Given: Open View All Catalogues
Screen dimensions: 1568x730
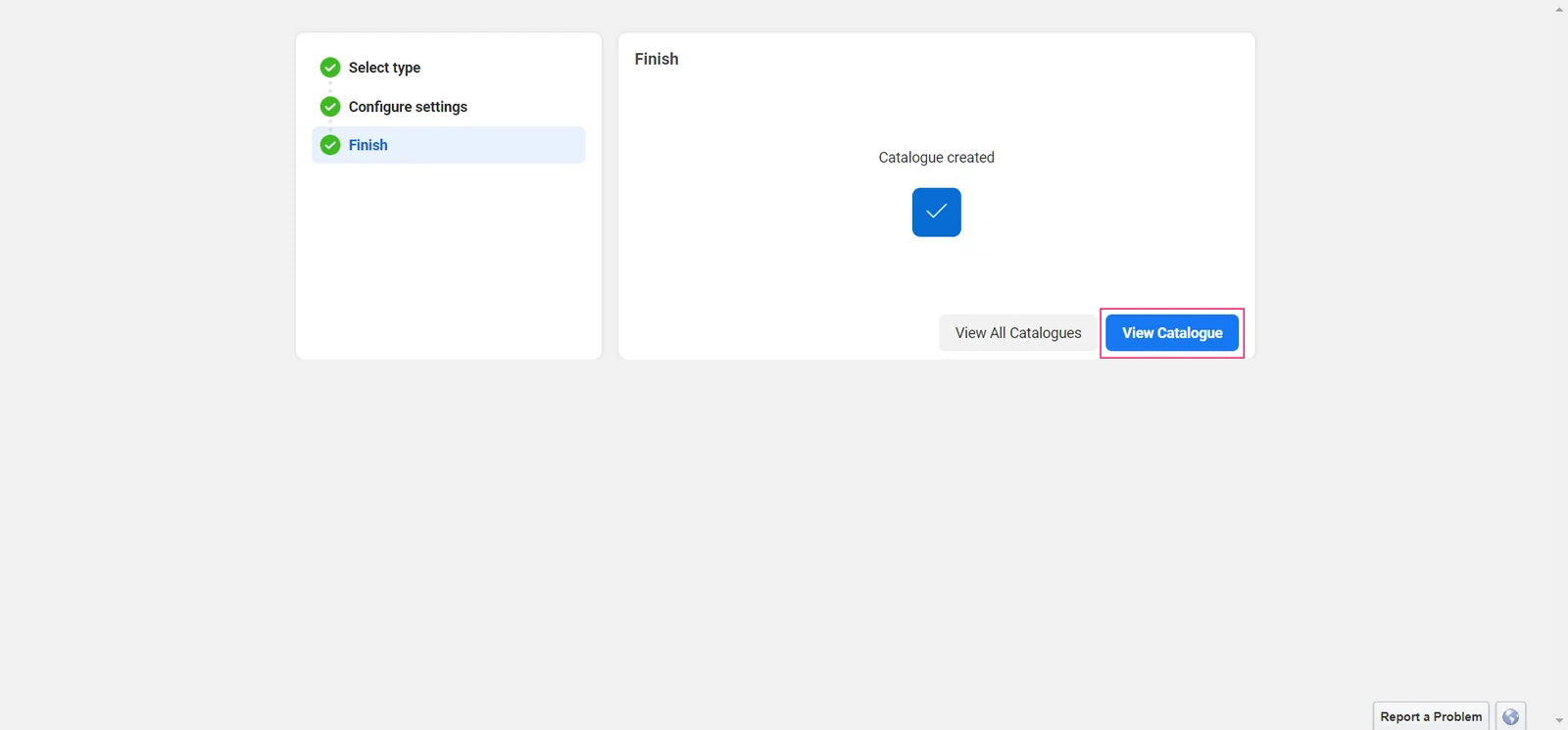Looking at the screenshot, I should coord(1018,333).
